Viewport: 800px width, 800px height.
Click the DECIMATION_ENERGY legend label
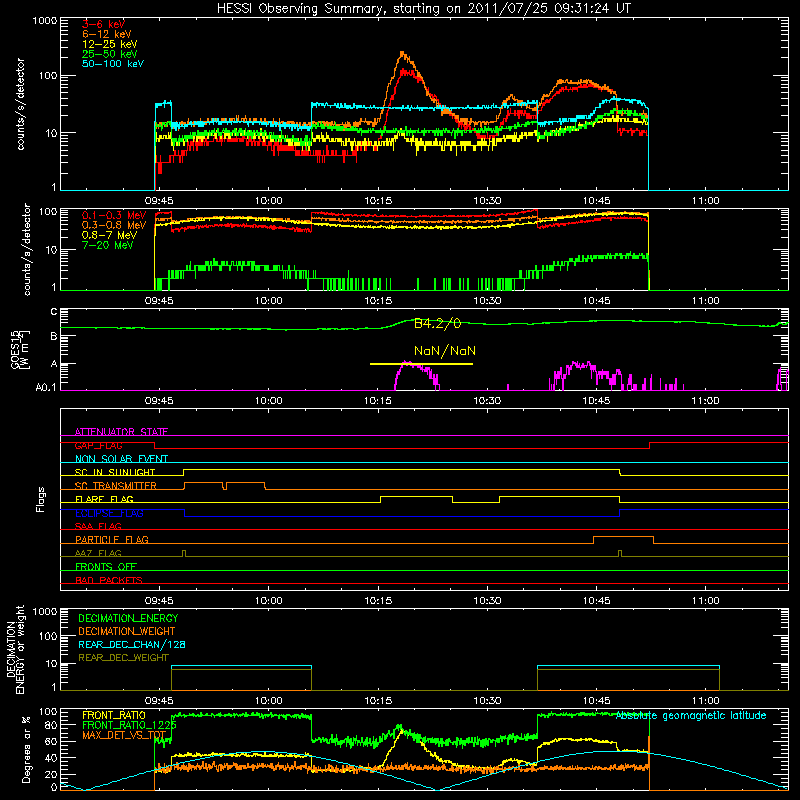[x=128, y=618]
